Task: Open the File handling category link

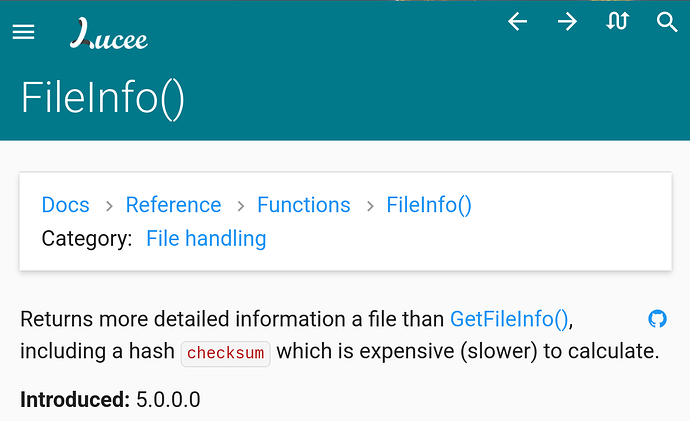Action: pos(206,239)
